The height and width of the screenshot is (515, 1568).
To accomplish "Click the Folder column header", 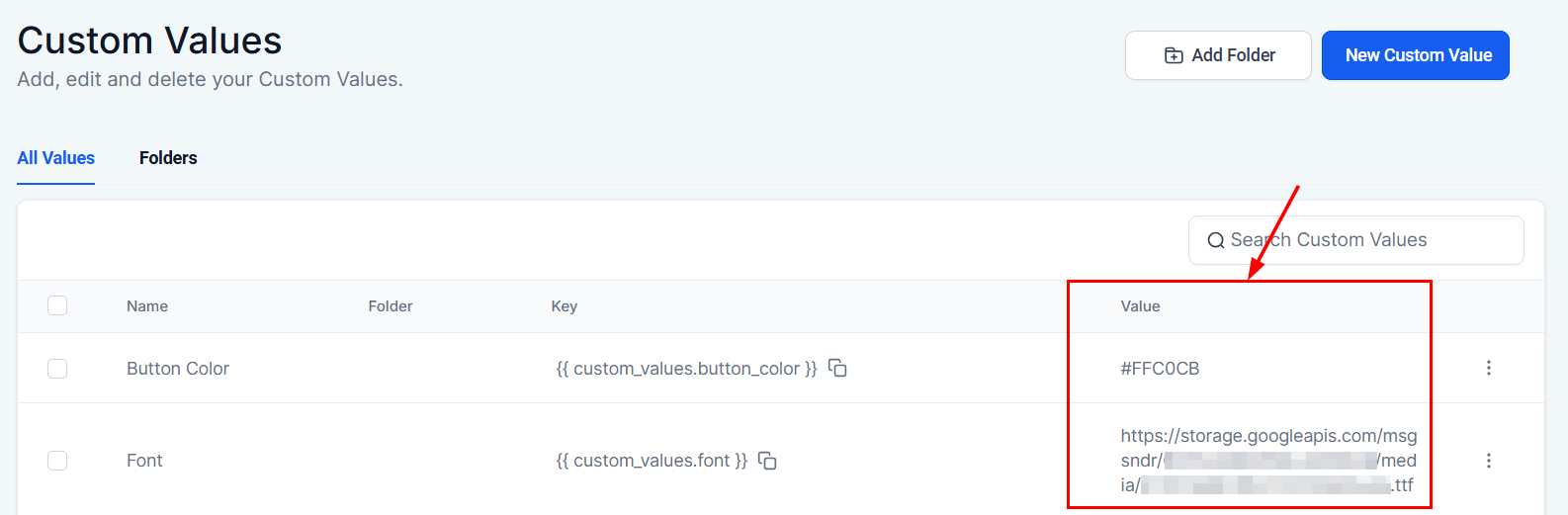I will (391, 306).
